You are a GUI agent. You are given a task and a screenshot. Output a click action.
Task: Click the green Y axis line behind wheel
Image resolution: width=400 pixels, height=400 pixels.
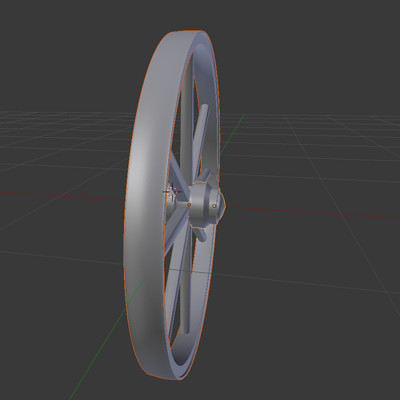pyautogui.click(x=232, y=133)
